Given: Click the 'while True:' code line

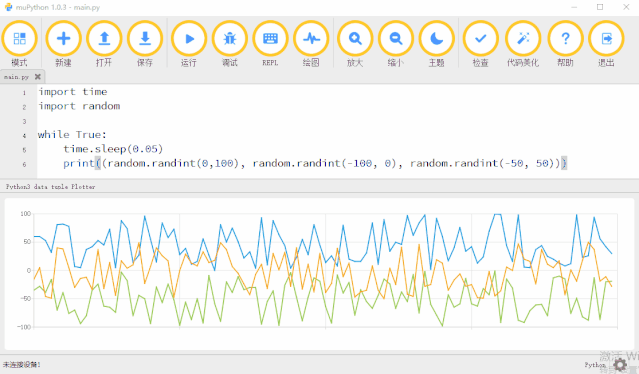Looking at the screenshot, I should [72, 135].
